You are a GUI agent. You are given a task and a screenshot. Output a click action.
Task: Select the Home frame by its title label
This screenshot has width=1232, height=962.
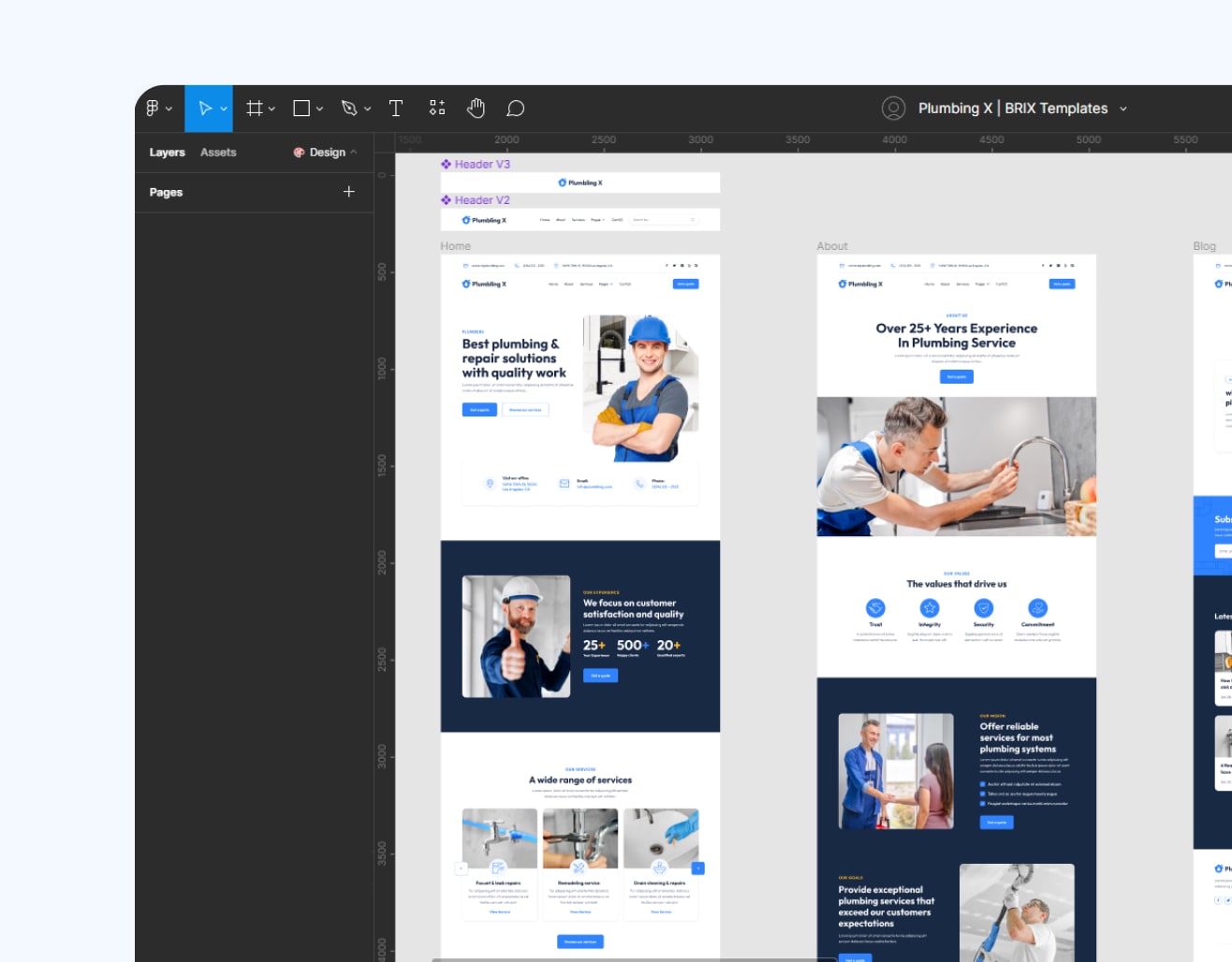(455, 245)
